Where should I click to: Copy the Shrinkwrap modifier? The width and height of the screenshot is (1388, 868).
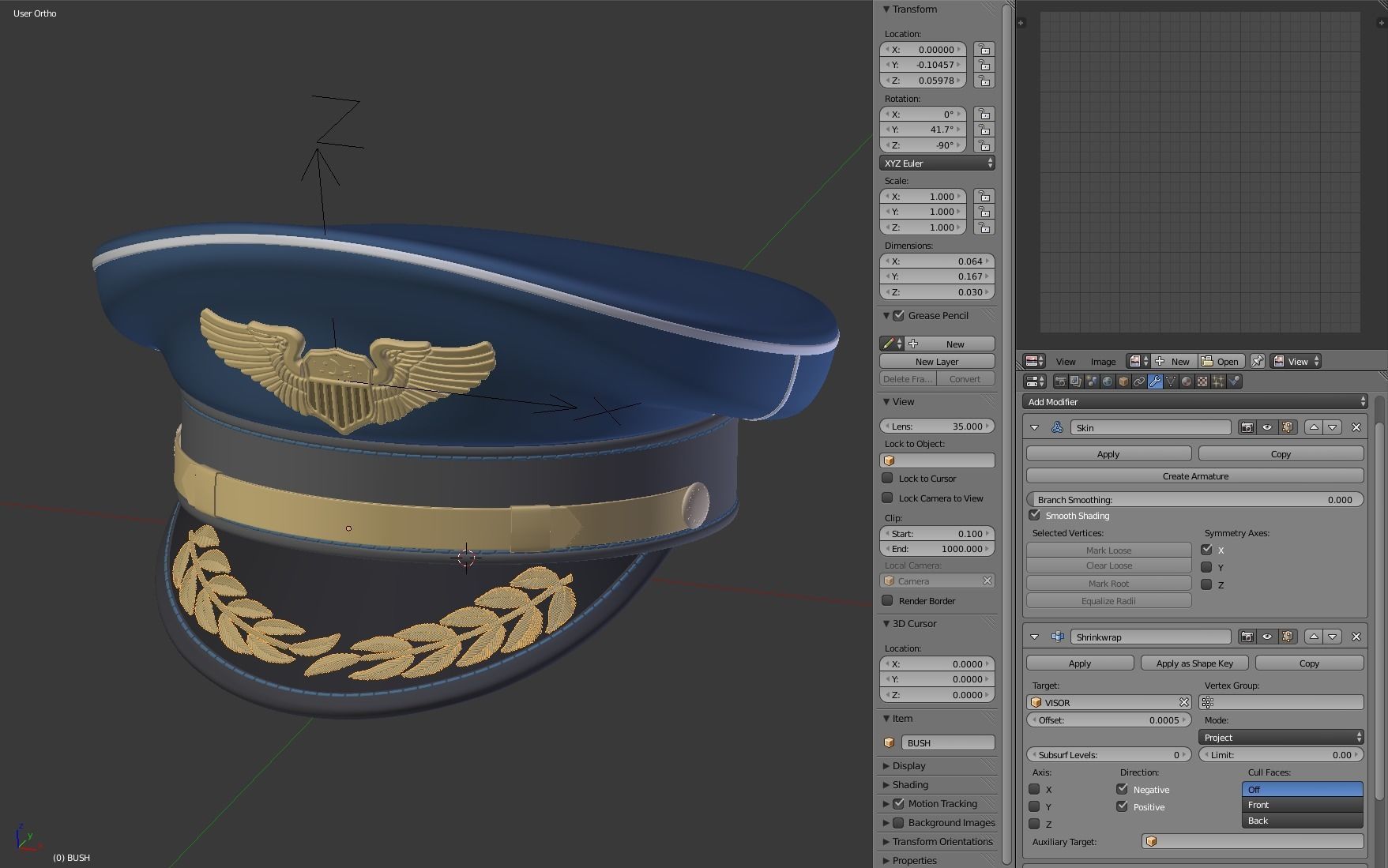coord(1309,663)
